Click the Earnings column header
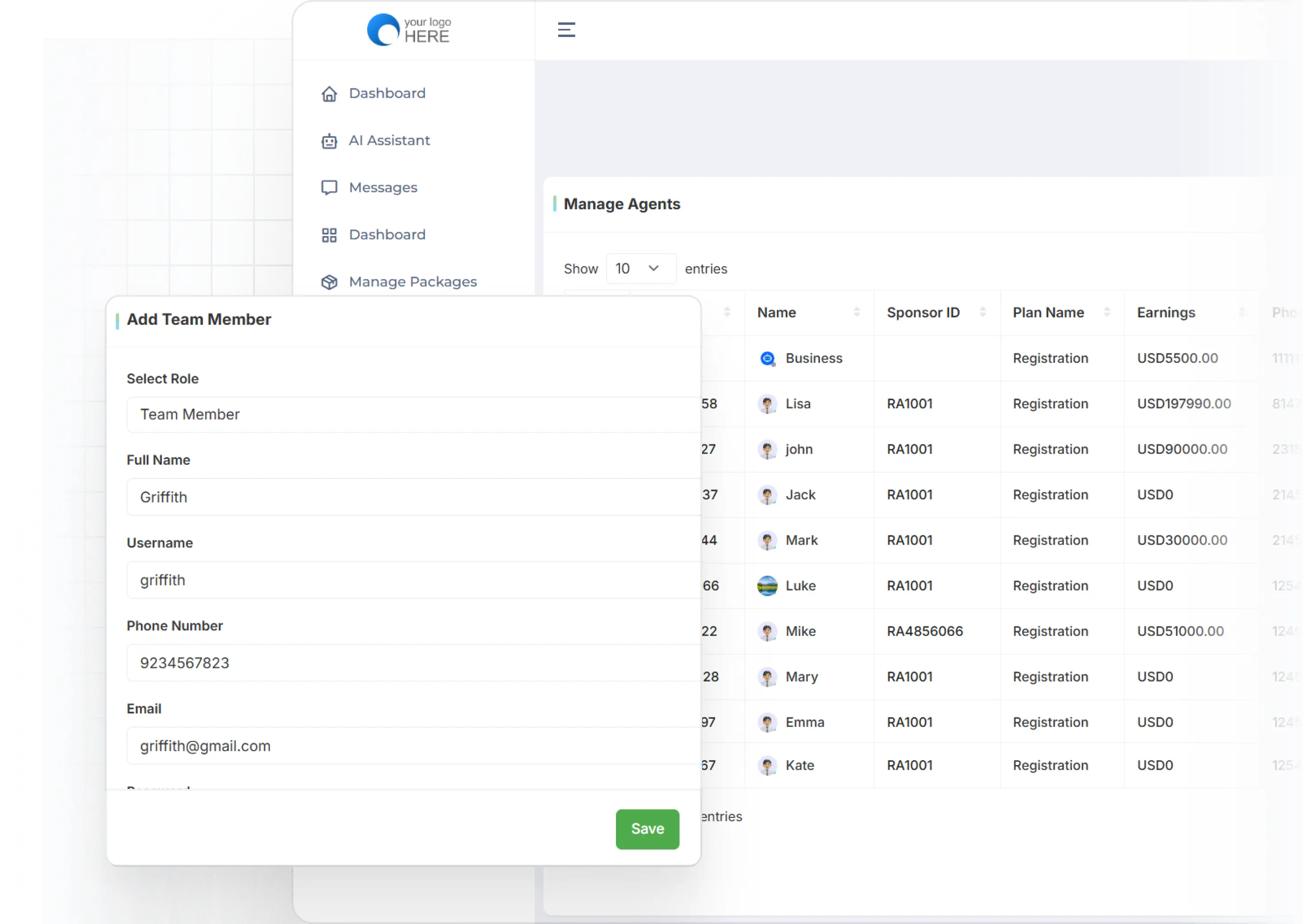Image resolution: width=1303 pixels, height=924 pixels. 1166,312
